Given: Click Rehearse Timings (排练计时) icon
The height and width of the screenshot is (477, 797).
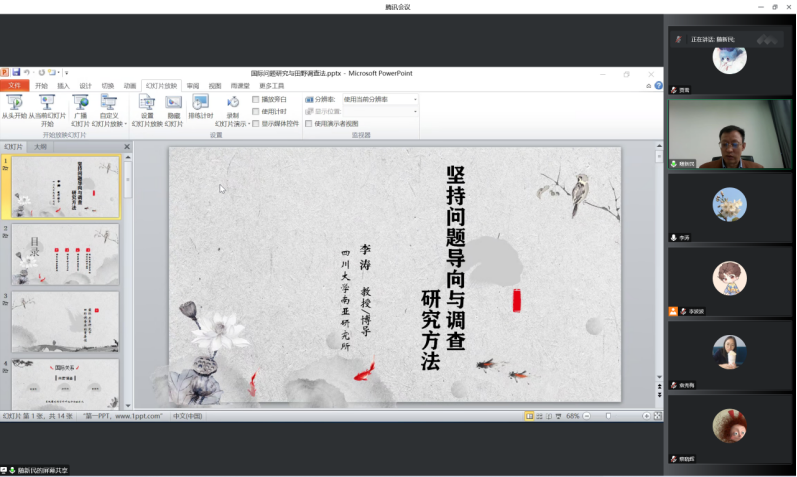Looking at the screenshot, I should (x=200, y=103).
